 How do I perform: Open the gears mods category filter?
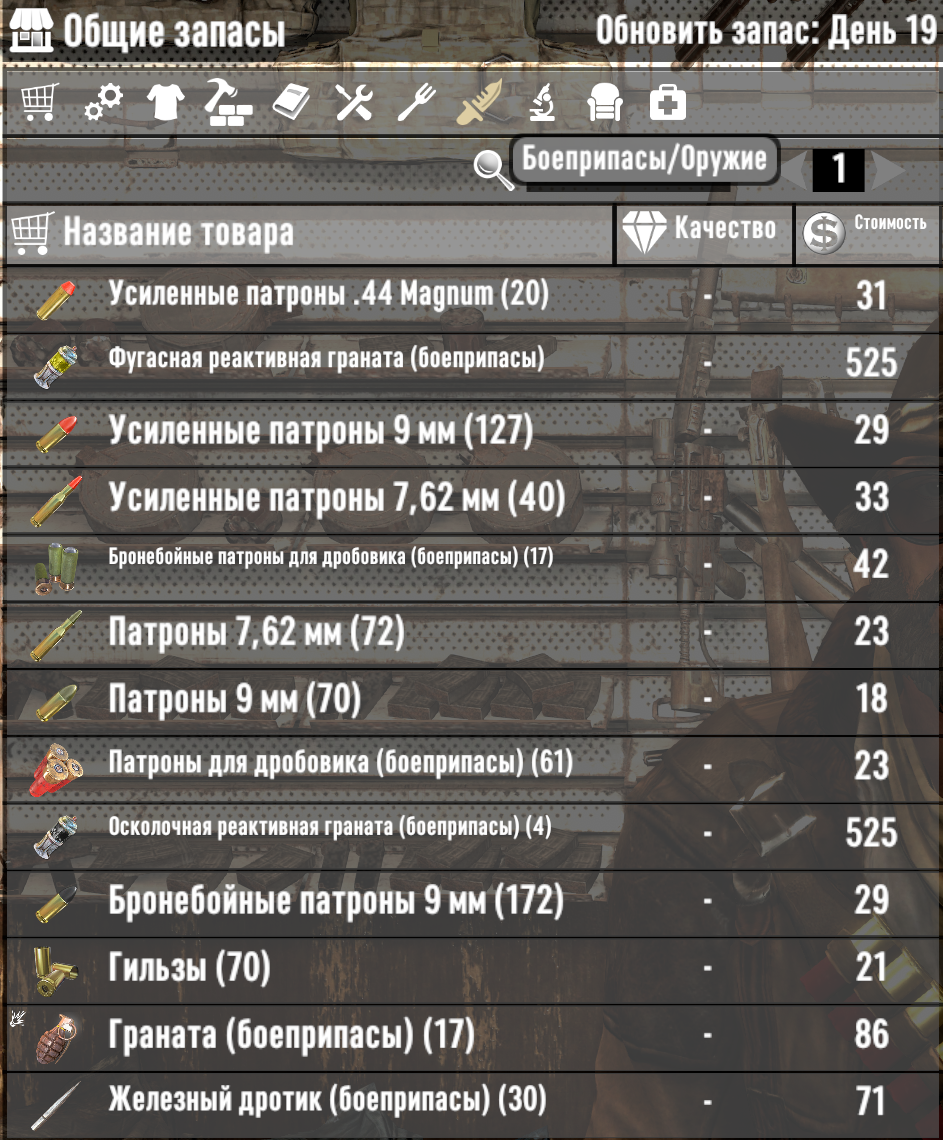coord(103,102)
